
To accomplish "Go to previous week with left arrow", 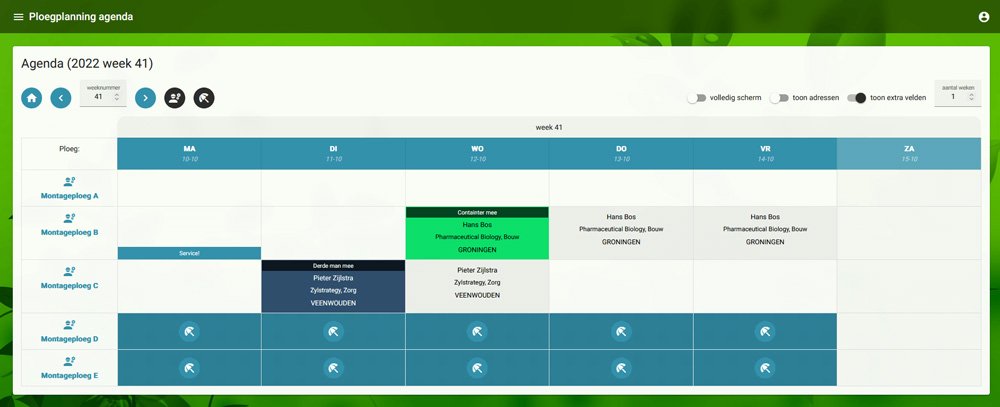I will click(x=61, y=98).
